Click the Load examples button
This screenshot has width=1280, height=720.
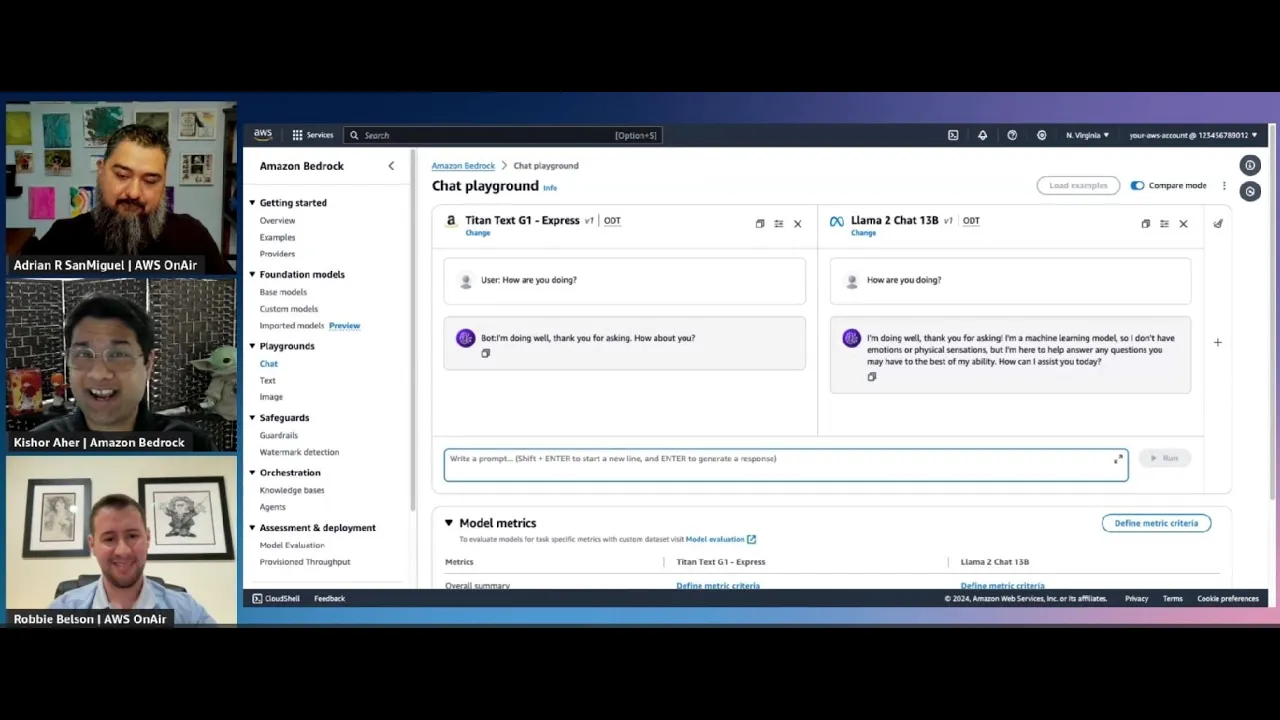tap(1078, 185)
